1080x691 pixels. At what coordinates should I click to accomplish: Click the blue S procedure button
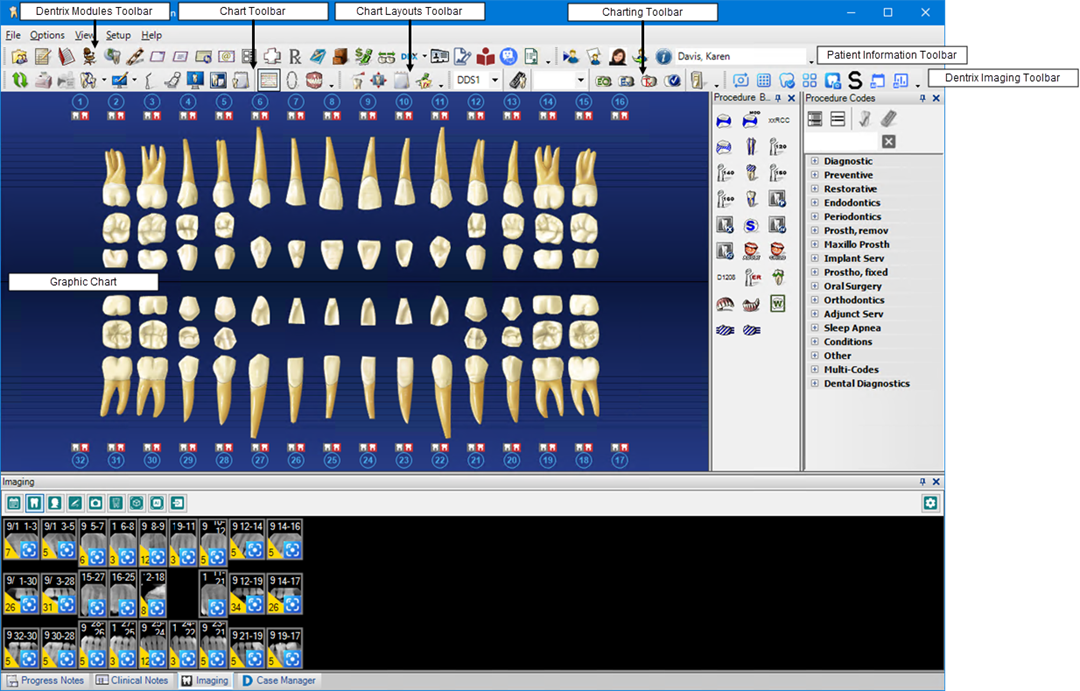(x=751, y=225)
